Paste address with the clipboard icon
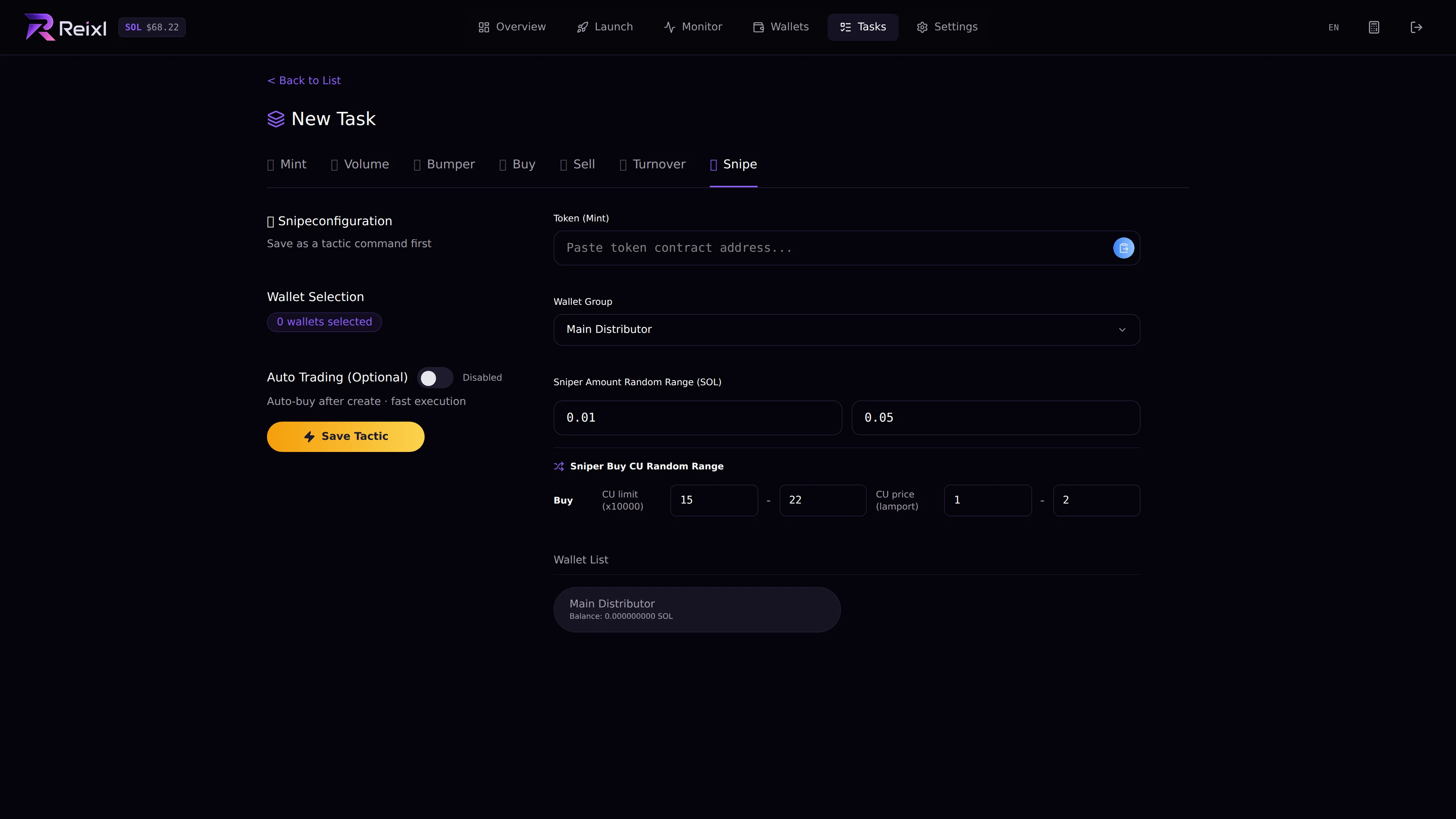 1123,248
